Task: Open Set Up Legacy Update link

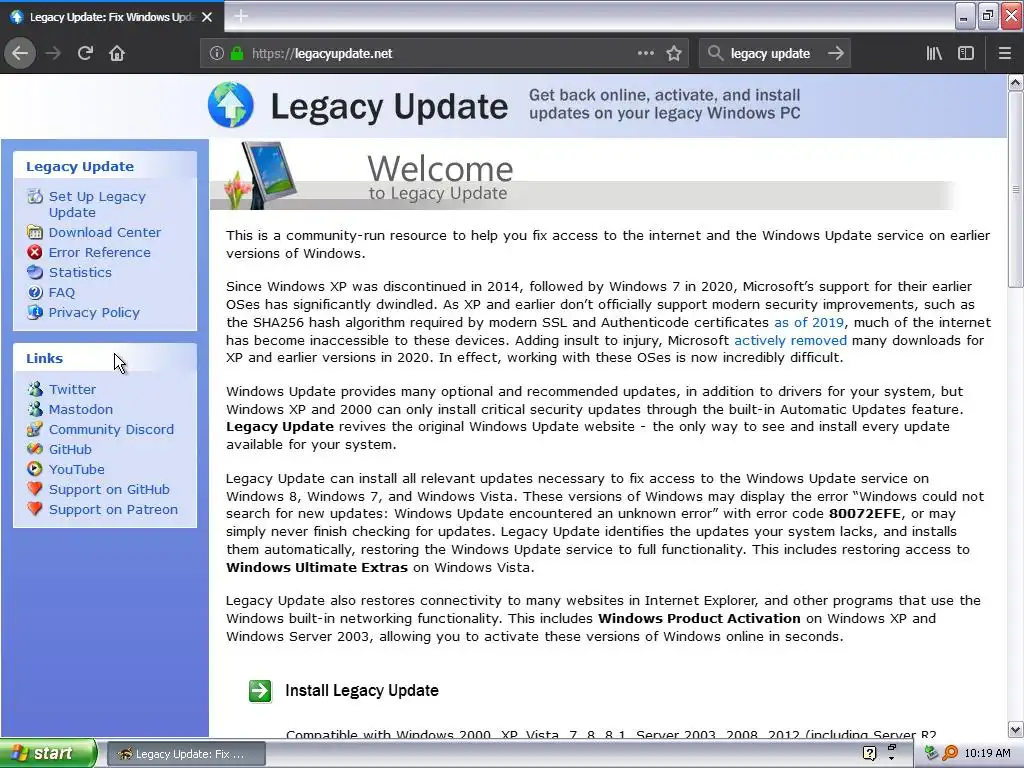Action: [97, 204]
